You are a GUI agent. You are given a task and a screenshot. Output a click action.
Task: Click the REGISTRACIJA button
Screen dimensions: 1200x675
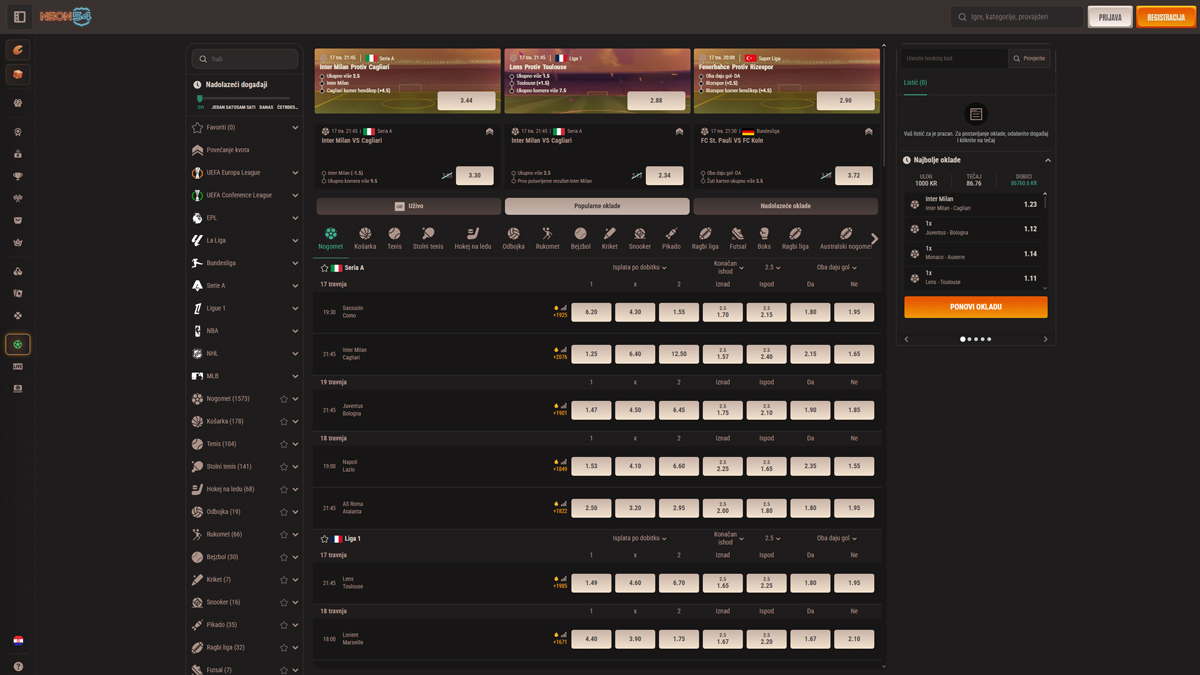pos(1166,17)
